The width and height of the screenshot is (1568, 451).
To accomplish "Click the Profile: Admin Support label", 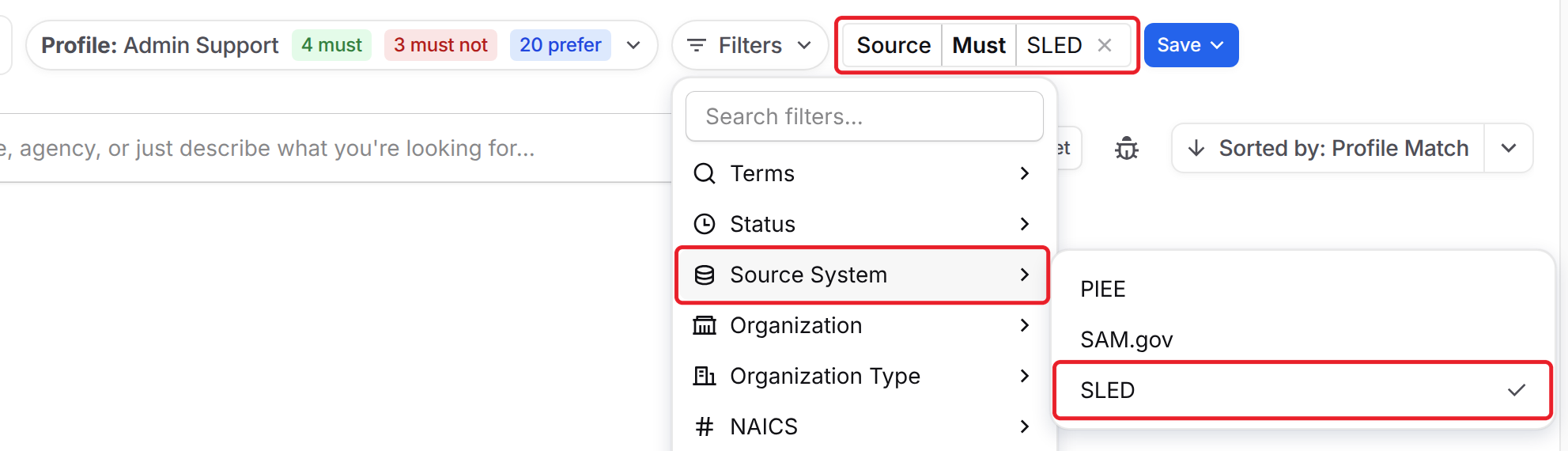I will tap(160, 45).
